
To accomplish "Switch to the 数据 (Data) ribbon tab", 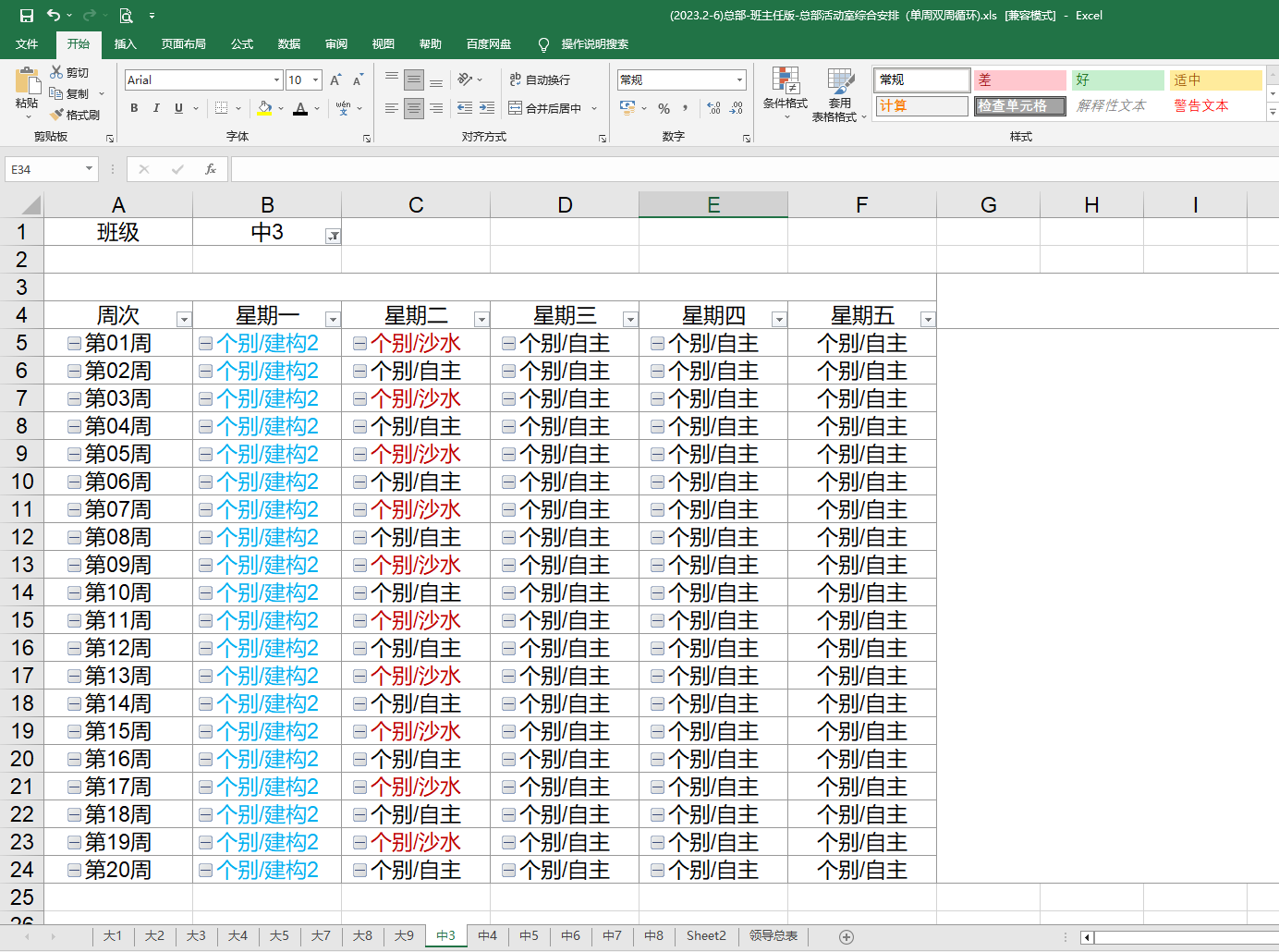I will tap(289, 44).
